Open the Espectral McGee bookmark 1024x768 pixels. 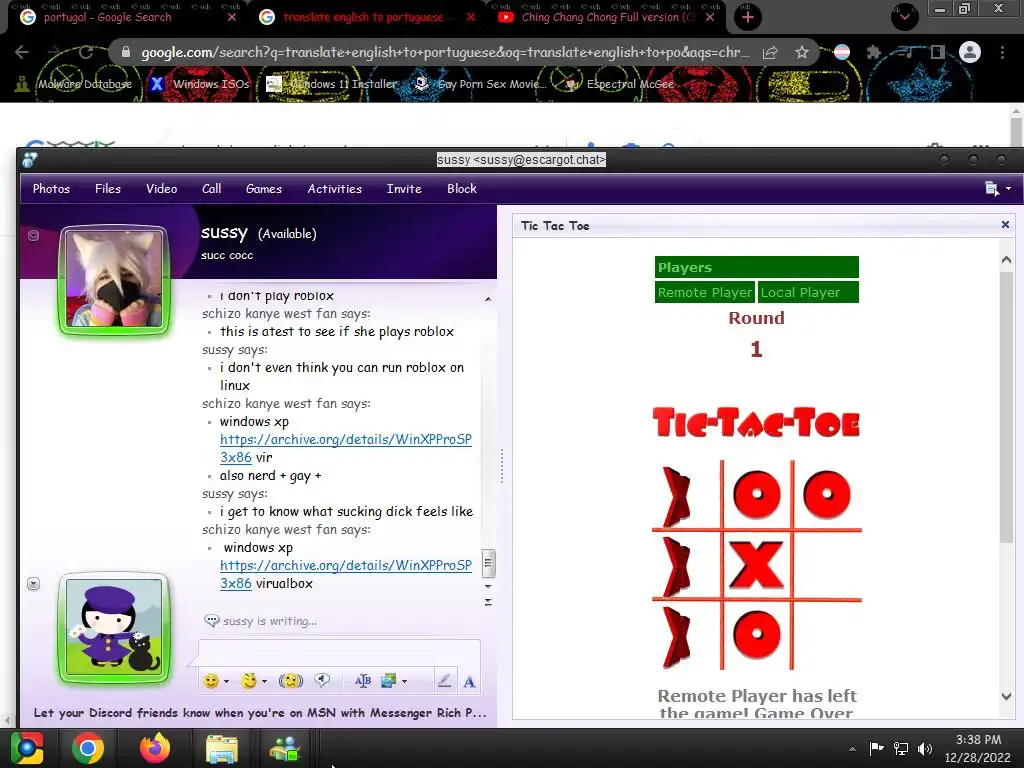click(x=618, y=84)
